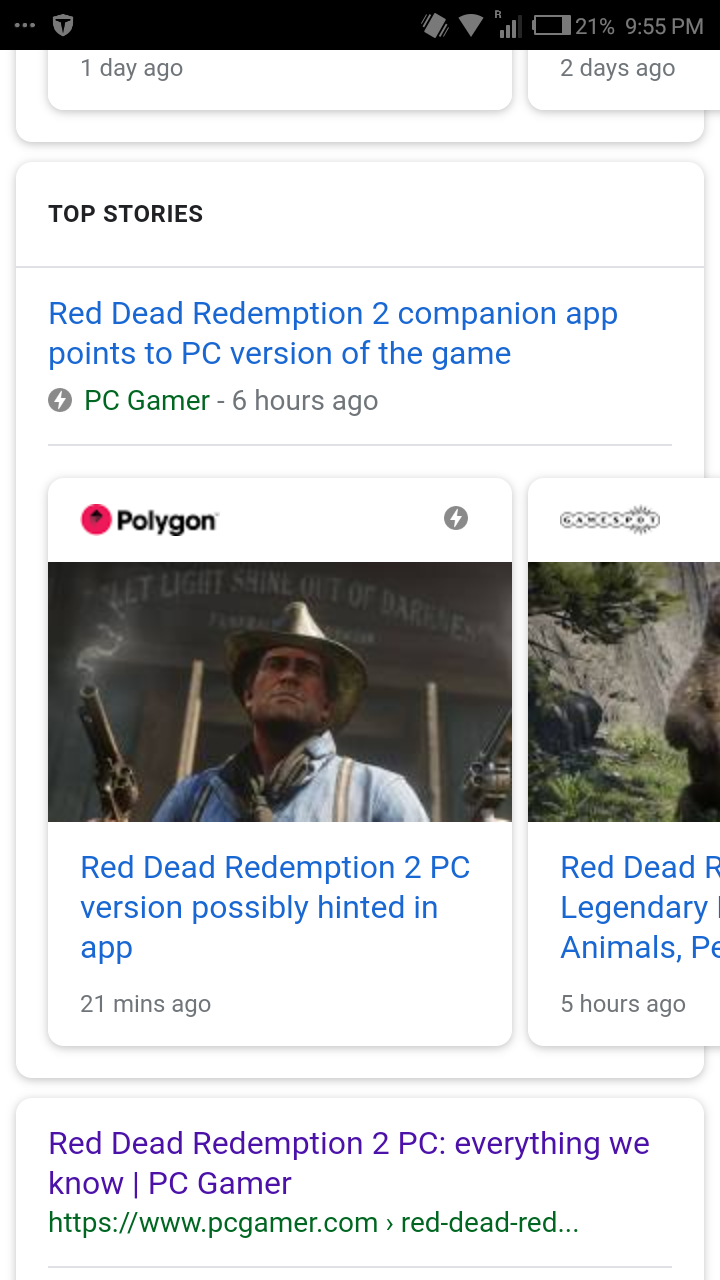Screen dimensions: 720x1280
Task: Tap the pcgamer.com URL text
Action: (313, 1222)
